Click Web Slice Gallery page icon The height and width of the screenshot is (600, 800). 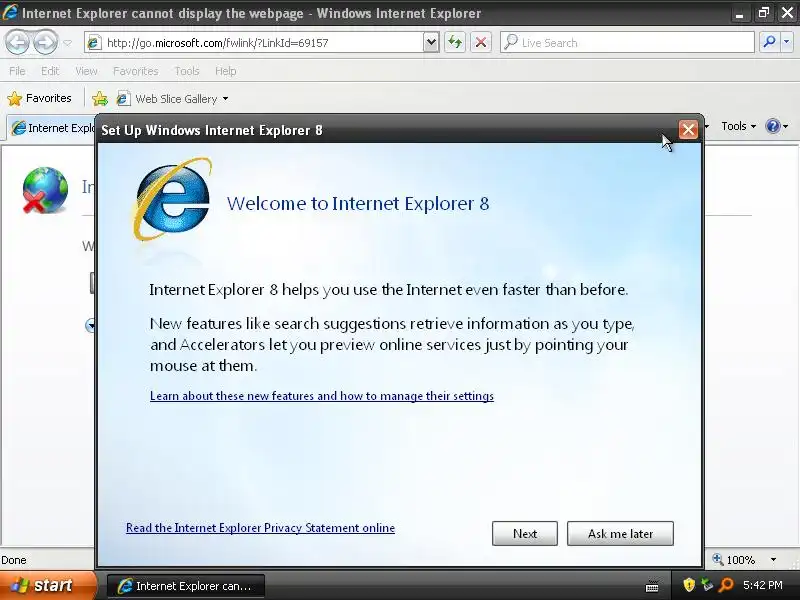[123, 98]
